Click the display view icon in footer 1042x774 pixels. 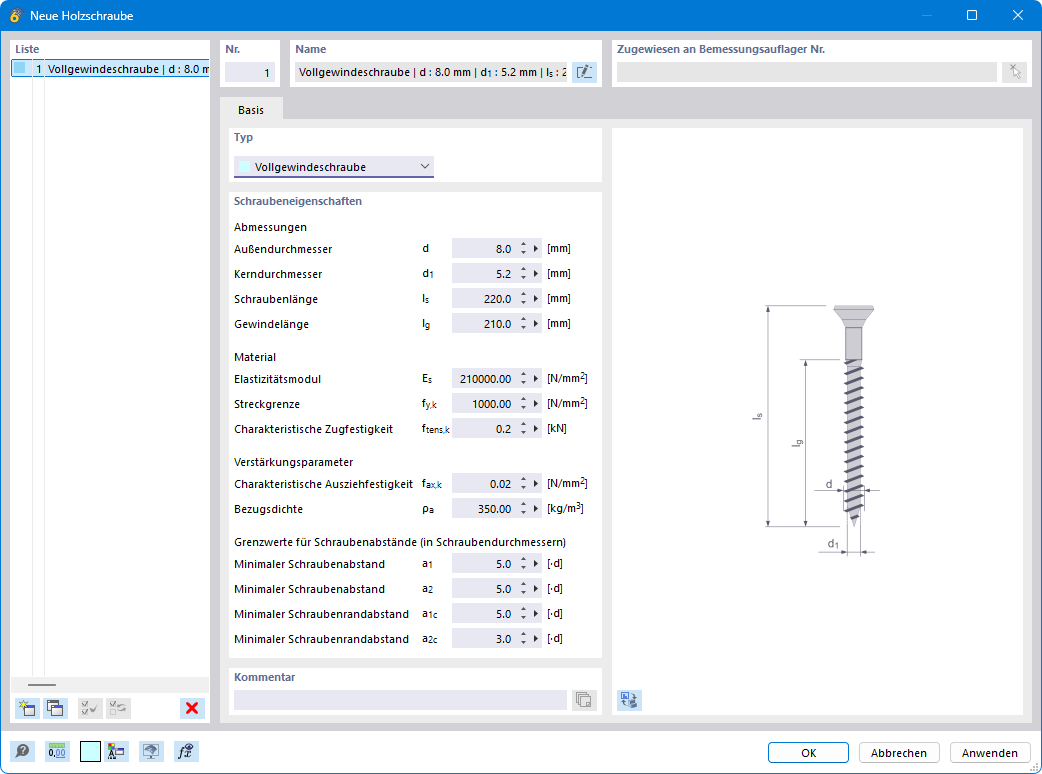click(152, 751)
